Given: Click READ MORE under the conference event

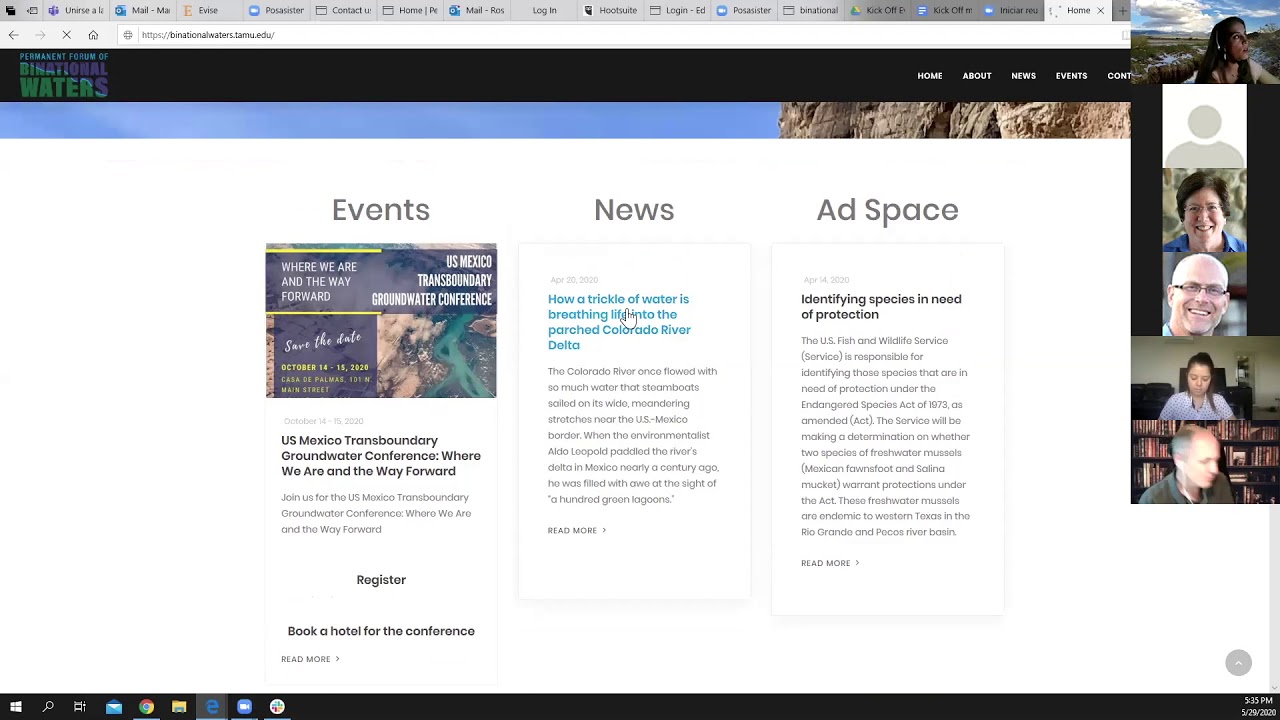Looking at the screenshot, I should [310, 659].
